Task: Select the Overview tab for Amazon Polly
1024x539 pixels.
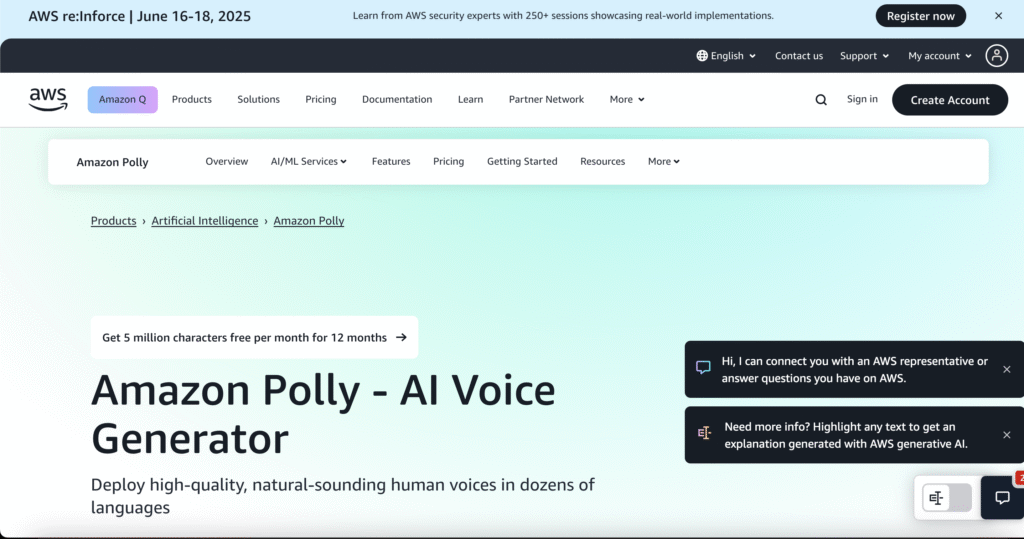Action: pos(227,161)
